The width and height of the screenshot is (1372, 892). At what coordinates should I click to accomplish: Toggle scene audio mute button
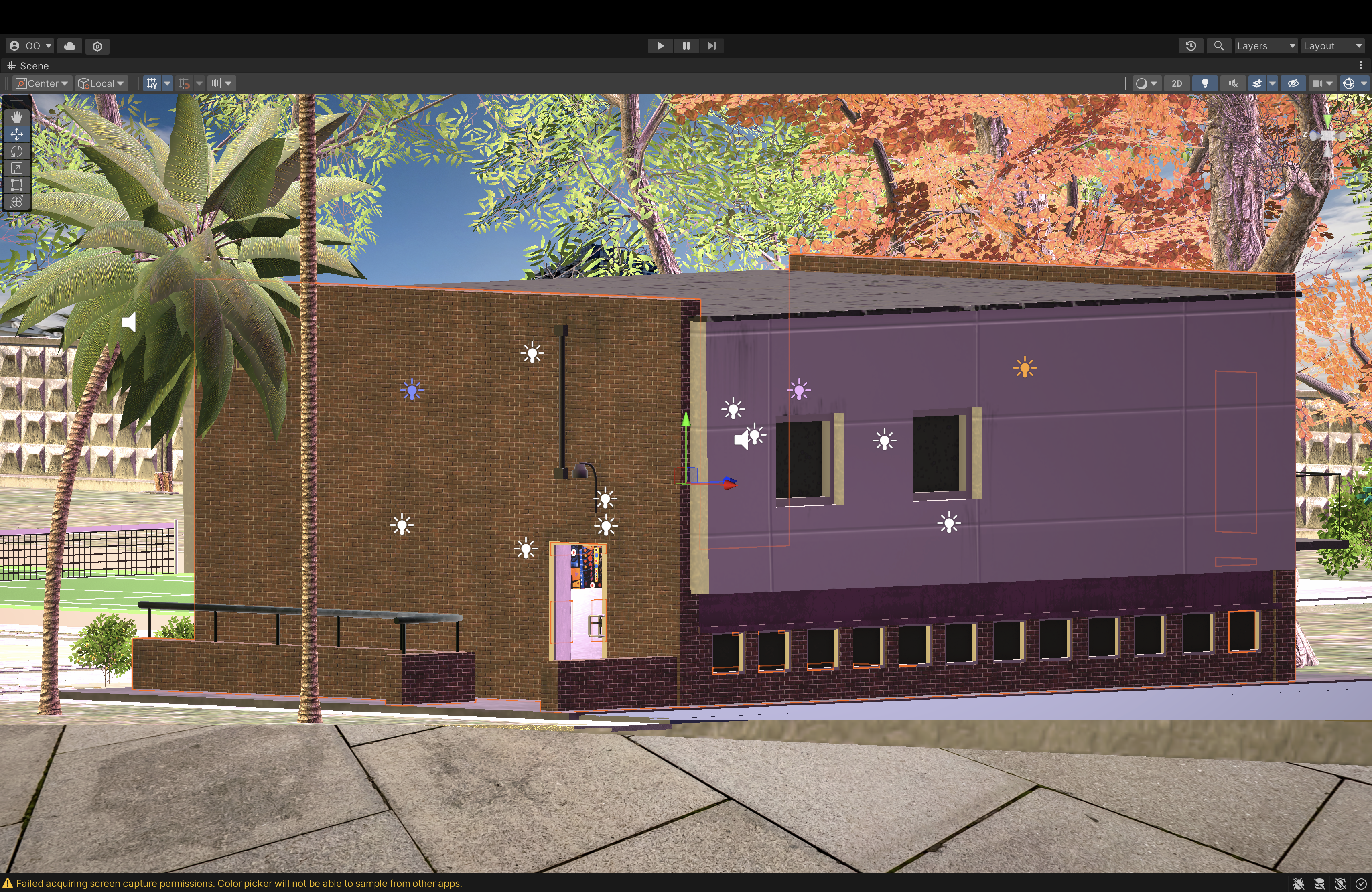pos(1233,83)
